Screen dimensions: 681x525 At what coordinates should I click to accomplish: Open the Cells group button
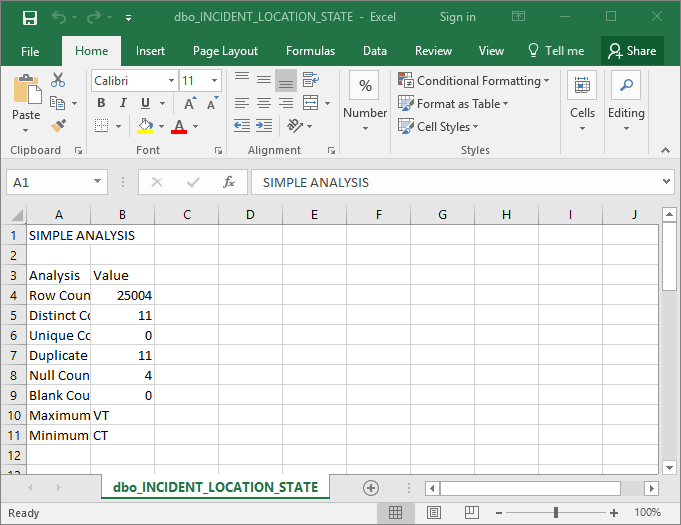click(x=582, y=102)
